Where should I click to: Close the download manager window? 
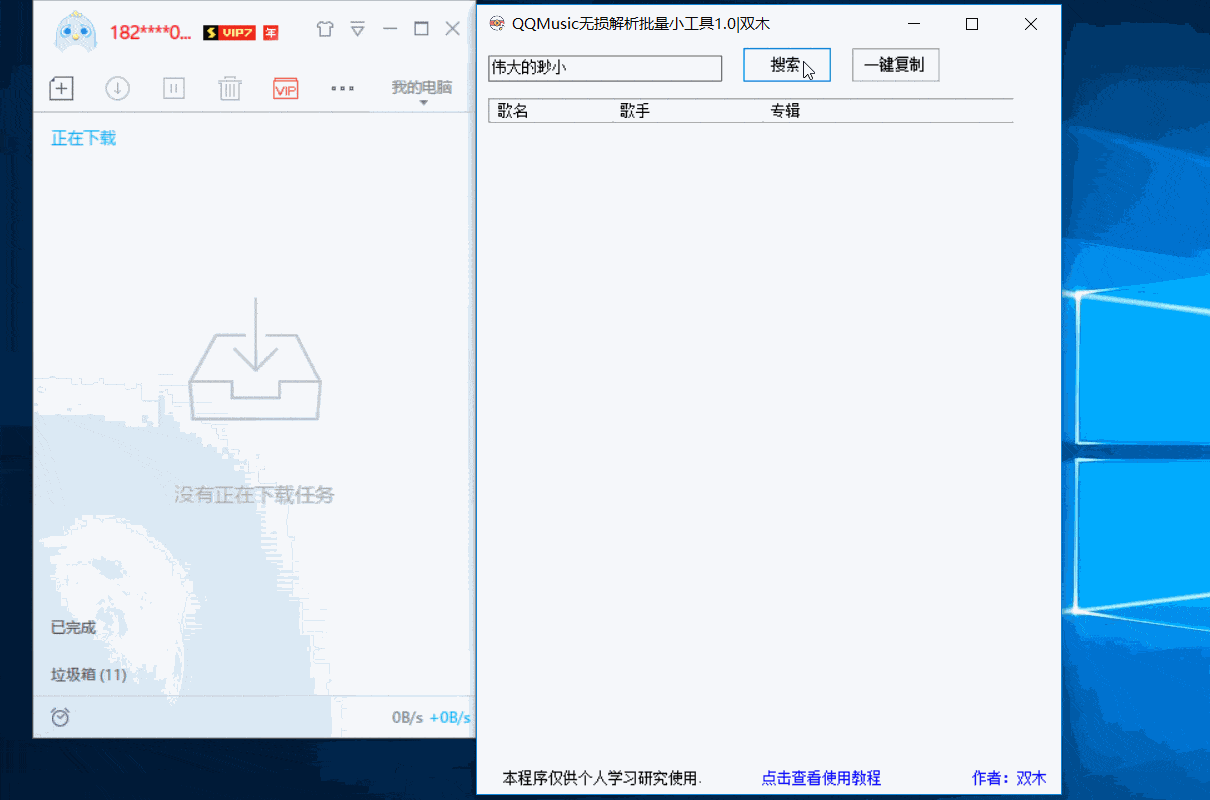point(453,30)
